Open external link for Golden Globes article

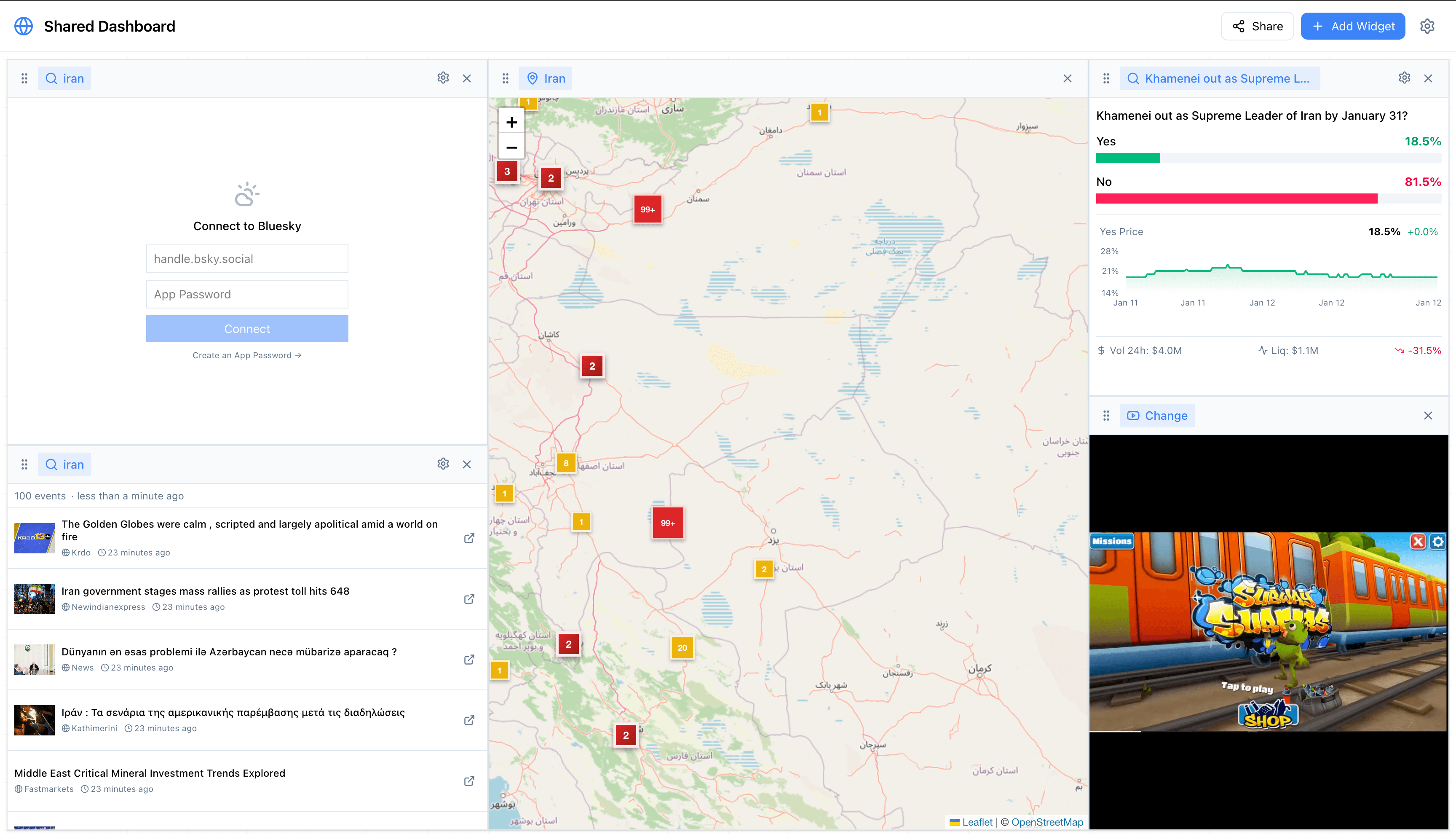click(x=469, y=538)
